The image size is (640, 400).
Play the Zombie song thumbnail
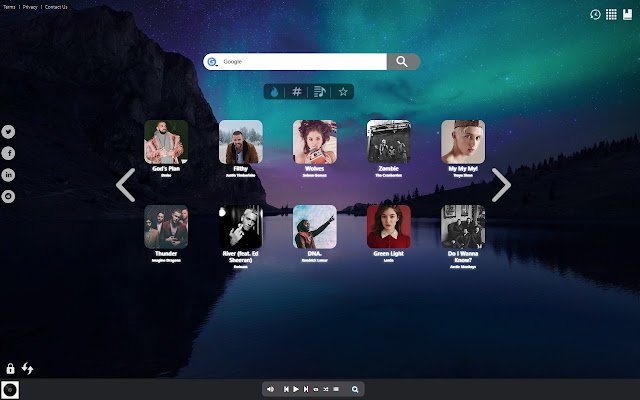[389, 142]
